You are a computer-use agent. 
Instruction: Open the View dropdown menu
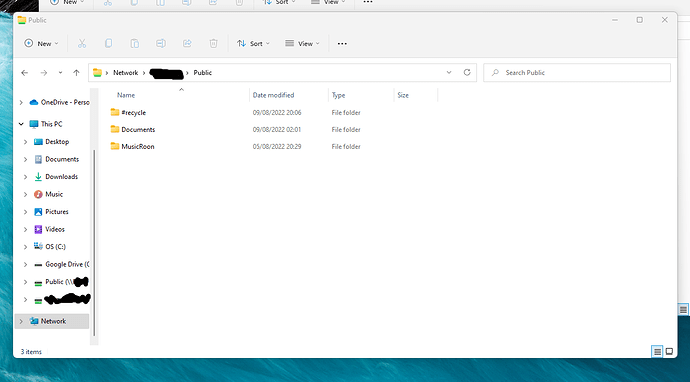tap(302, 43)
